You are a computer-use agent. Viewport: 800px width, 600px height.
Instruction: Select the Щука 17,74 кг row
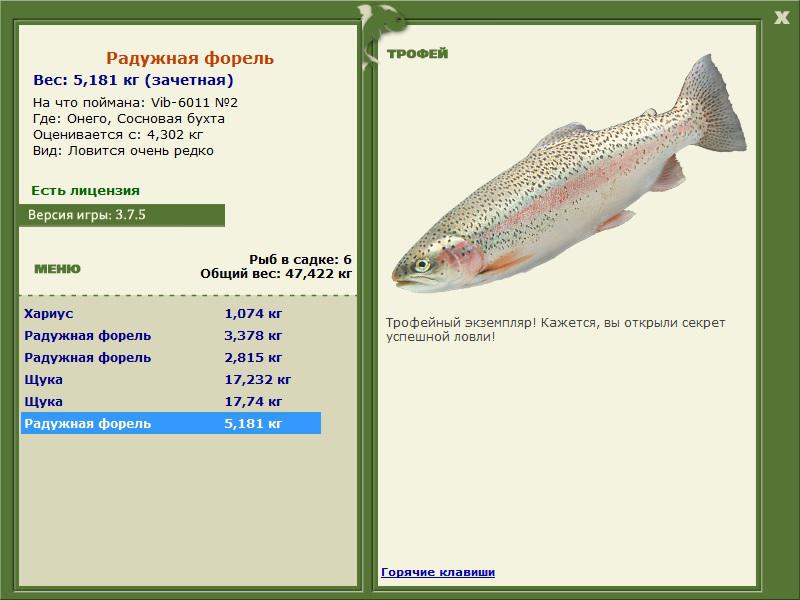pos(171,401)
